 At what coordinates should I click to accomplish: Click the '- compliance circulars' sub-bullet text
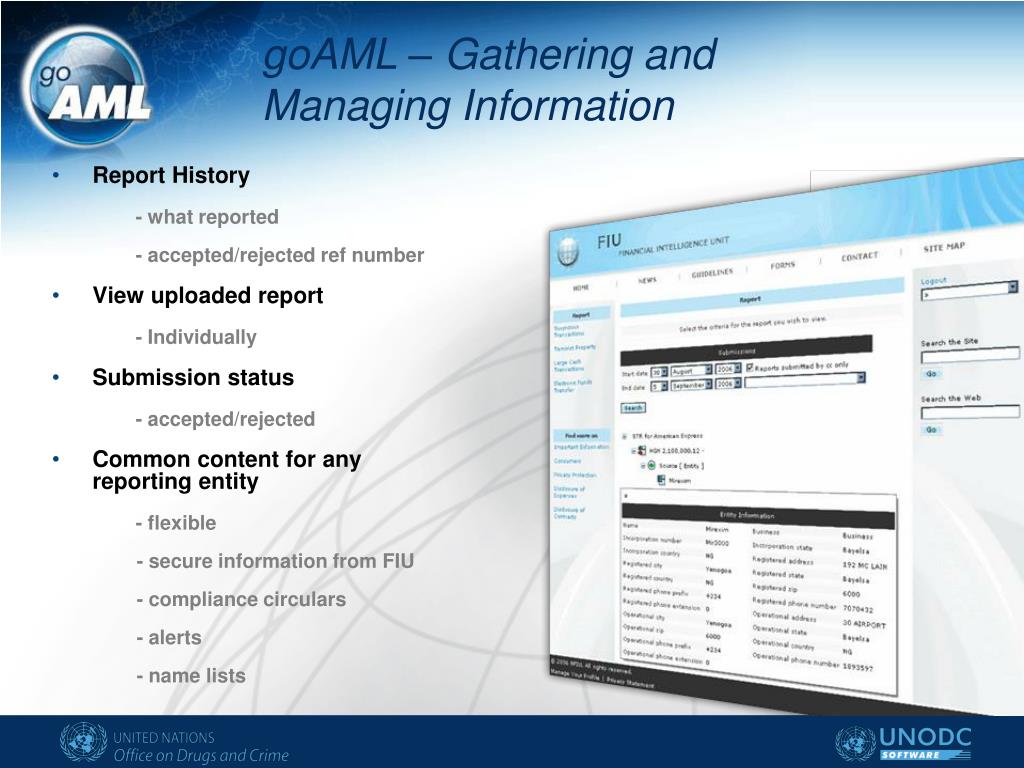[241, 600]
